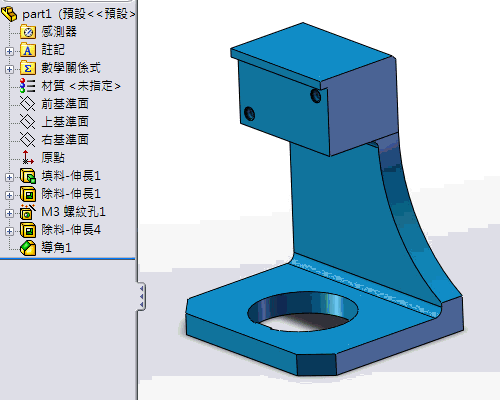Click the 除料-伸長1 cut feature icon

click(28, 194)
